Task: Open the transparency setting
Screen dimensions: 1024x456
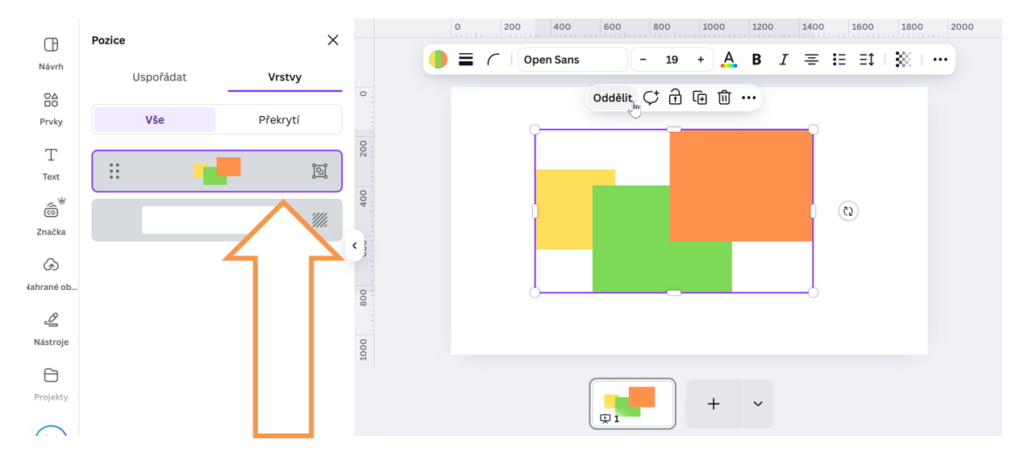Action: point(903,60)
